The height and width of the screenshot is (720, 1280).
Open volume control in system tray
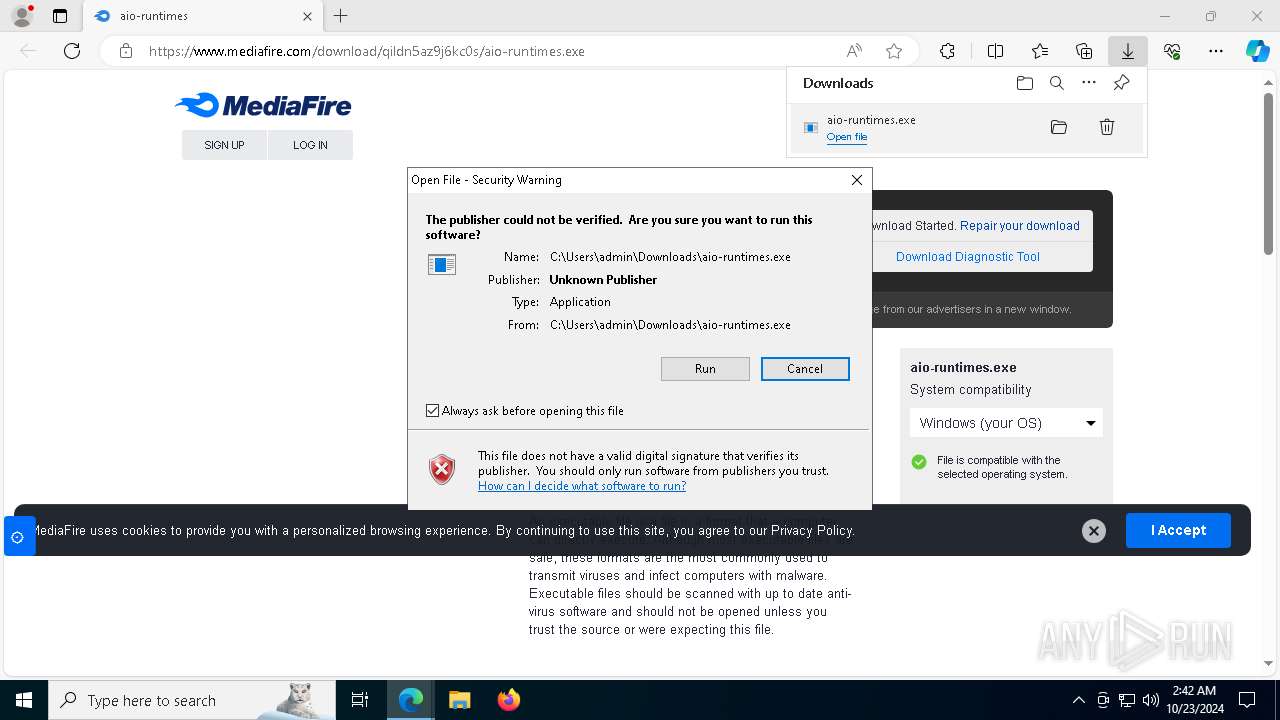pyautogui.click(x=1150, y=700)
